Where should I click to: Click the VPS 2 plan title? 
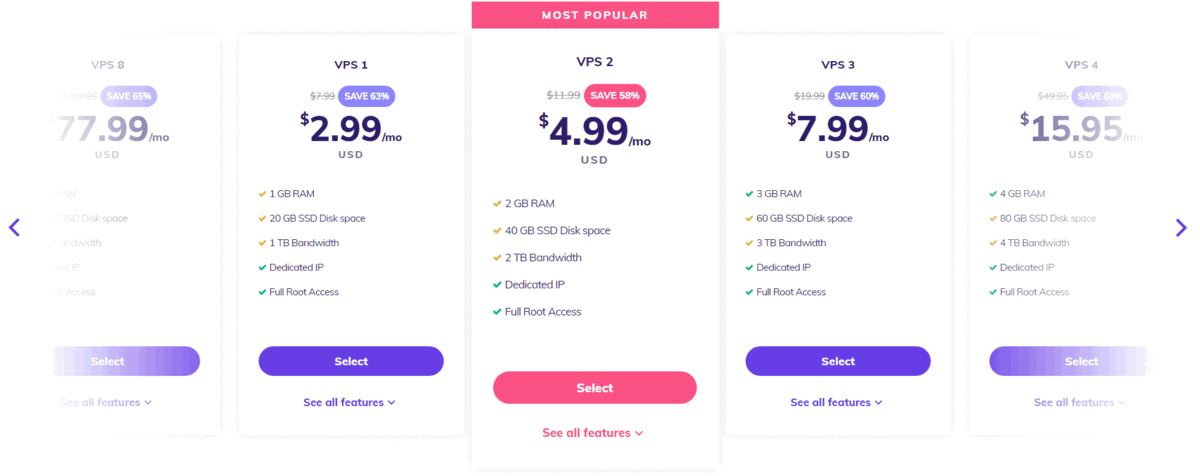tap(595, 62)
